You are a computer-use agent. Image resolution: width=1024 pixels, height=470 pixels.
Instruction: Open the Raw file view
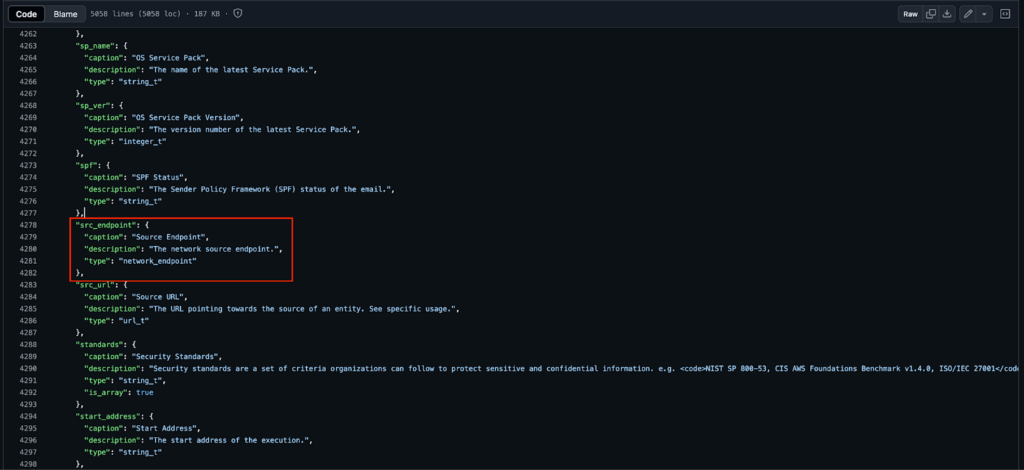pos(910,14)
